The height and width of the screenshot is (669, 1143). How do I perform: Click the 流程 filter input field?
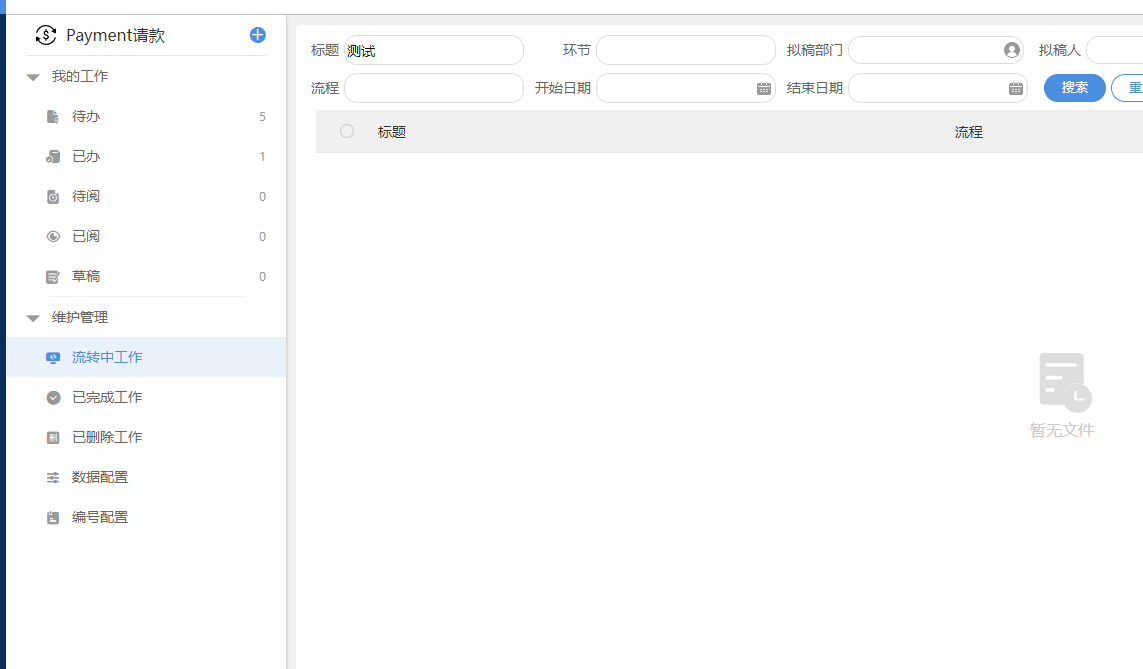tap(433, 88)
